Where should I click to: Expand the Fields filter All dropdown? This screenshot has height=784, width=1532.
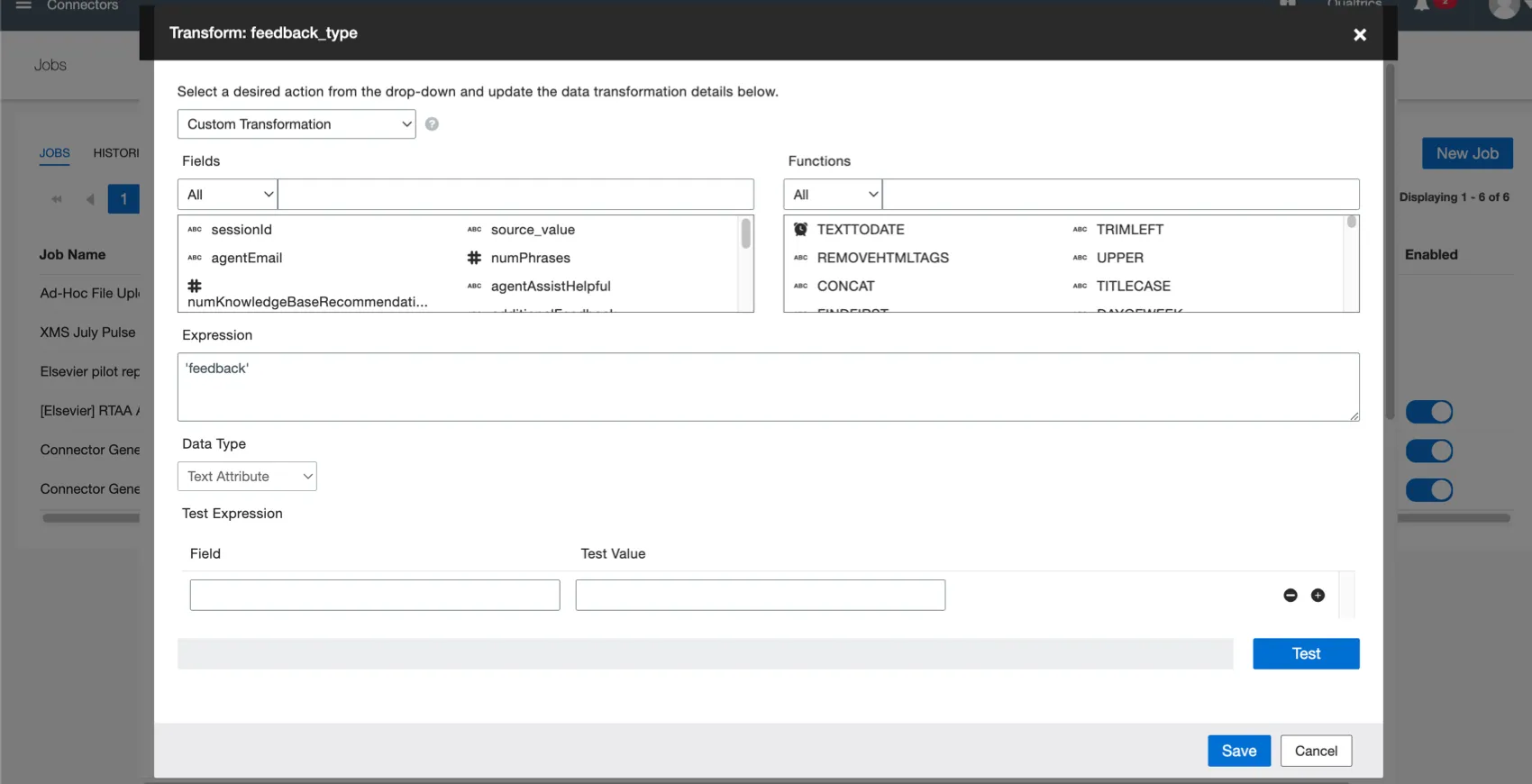[228, 195]
